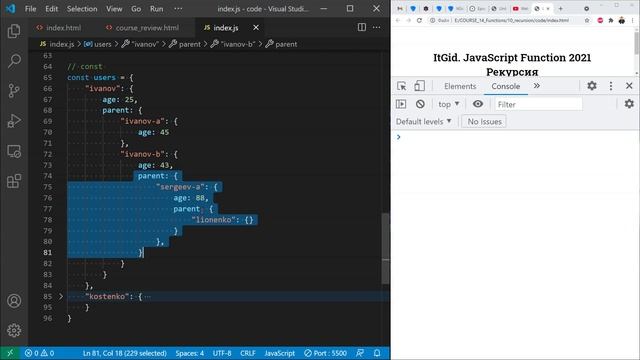The height and width of the screenshot is (360, 640).
Task: Click the Chrome address bar
Action: click(x=507, y=20)
